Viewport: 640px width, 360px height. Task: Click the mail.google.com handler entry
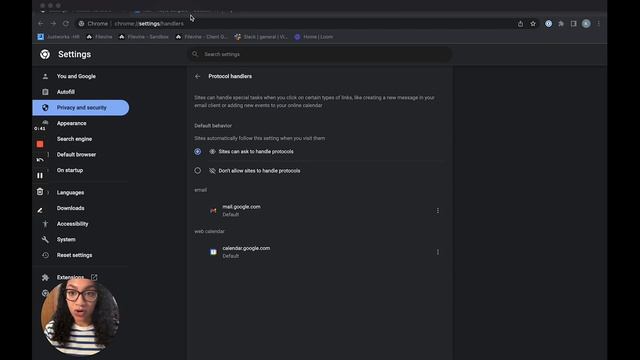[241, 207]
